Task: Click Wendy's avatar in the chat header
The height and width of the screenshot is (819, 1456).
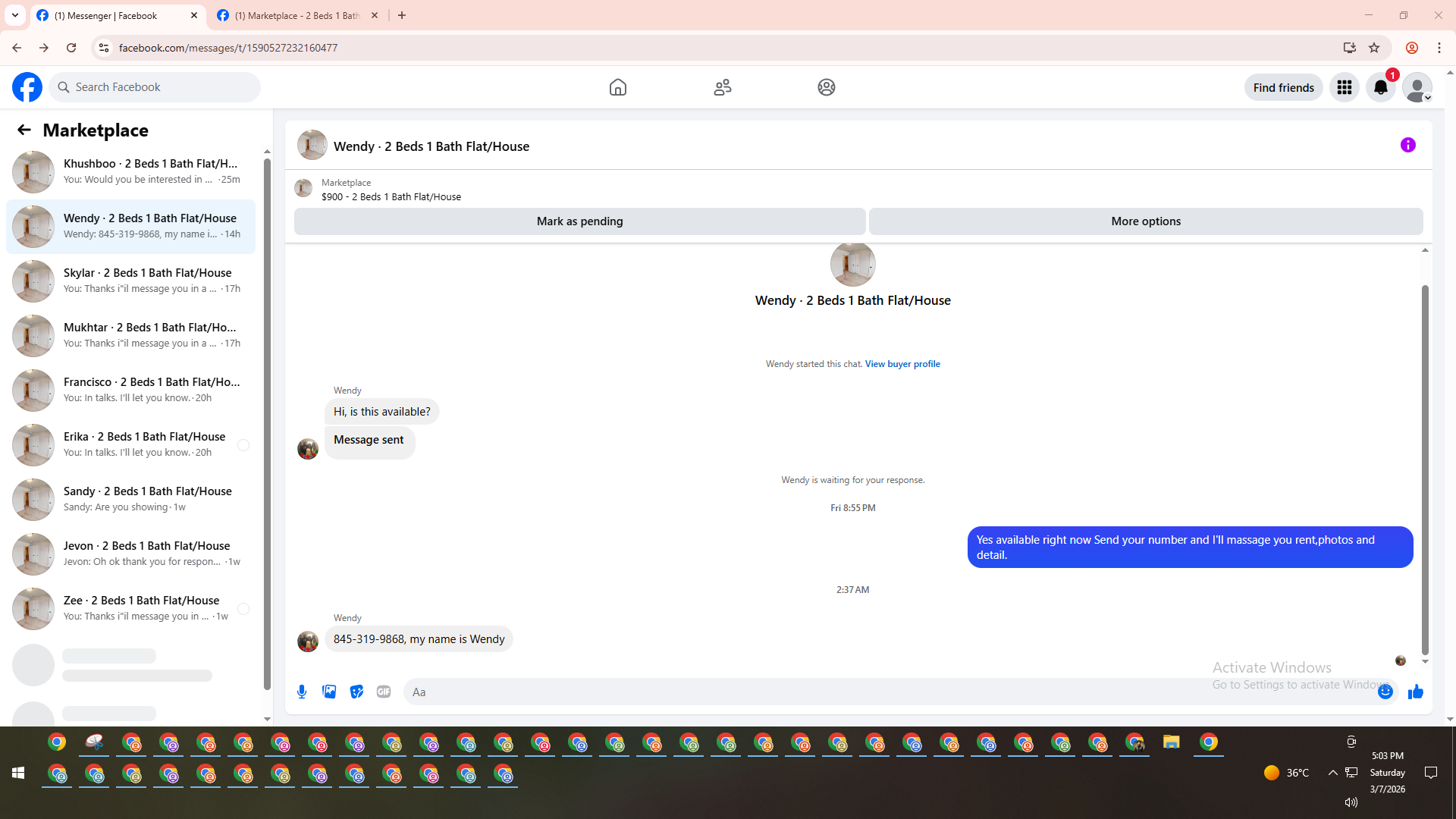Action: coord(312,145)
